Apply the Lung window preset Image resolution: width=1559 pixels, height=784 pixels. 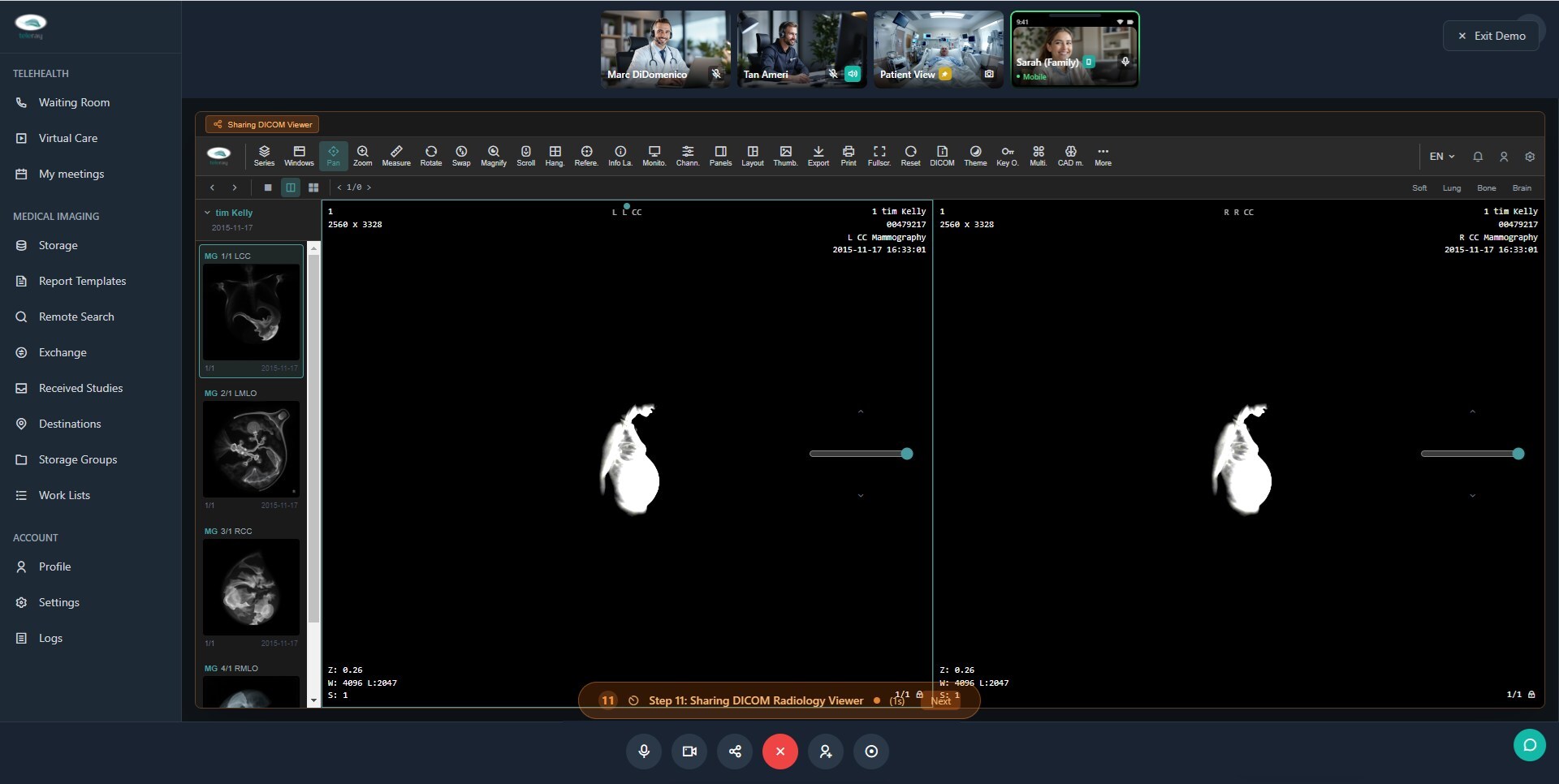[1451, 188]
